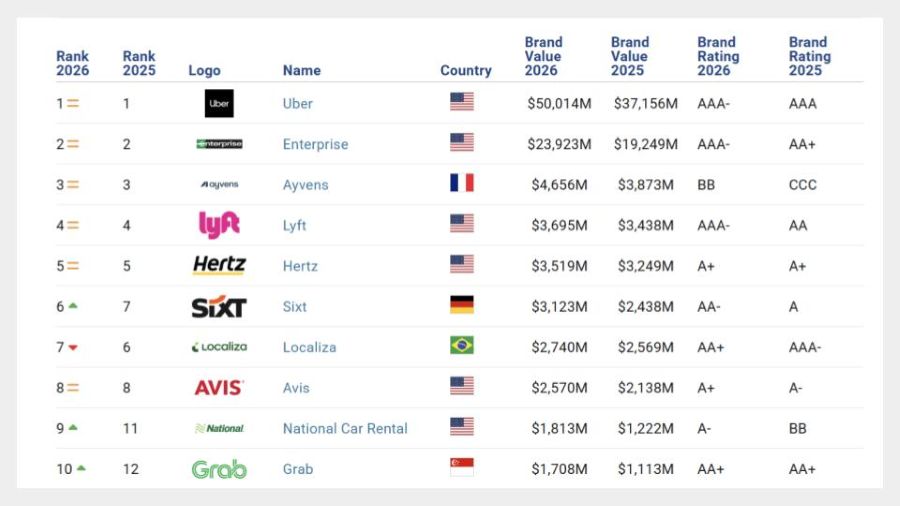Sort by Brand Rating 2025 column header
The height and width of the screenshot is (506, 900).
807,56
